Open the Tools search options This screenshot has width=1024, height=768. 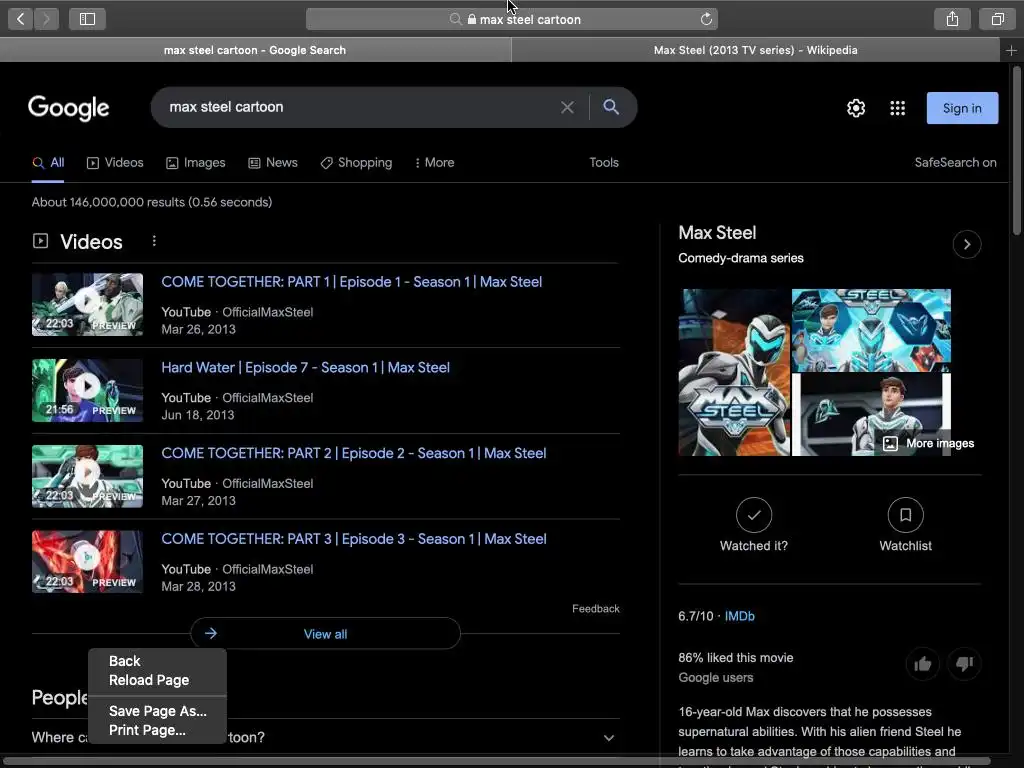click(603, 163)
